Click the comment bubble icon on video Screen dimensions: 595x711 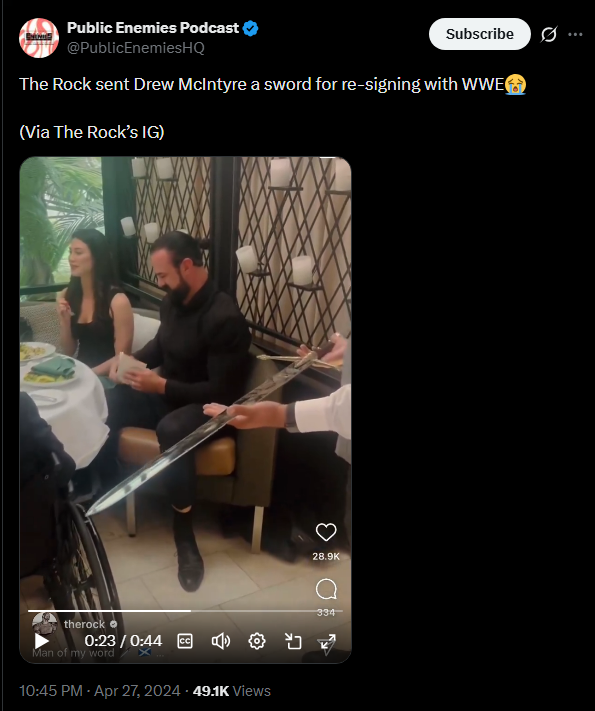(x=326, y=589)
